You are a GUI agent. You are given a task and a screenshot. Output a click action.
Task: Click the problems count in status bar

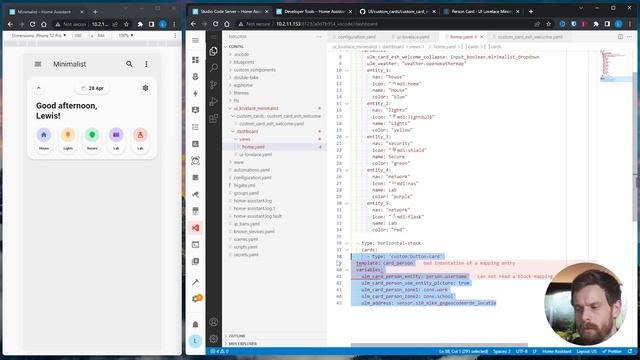(x=220, y=351)
